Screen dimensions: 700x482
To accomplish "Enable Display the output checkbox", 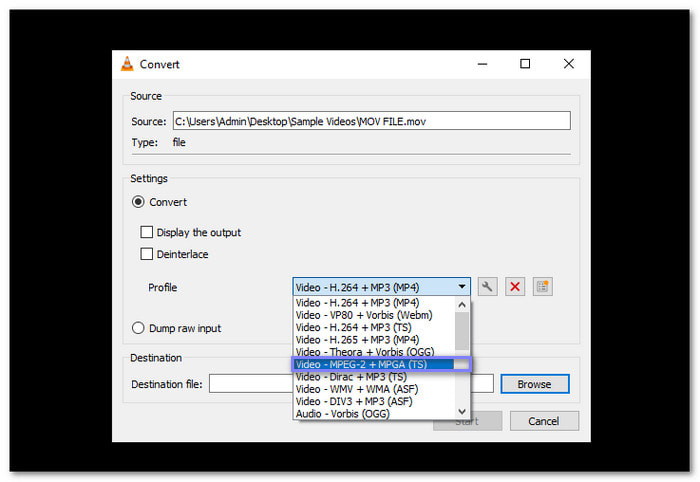I will tap(147, 233).
